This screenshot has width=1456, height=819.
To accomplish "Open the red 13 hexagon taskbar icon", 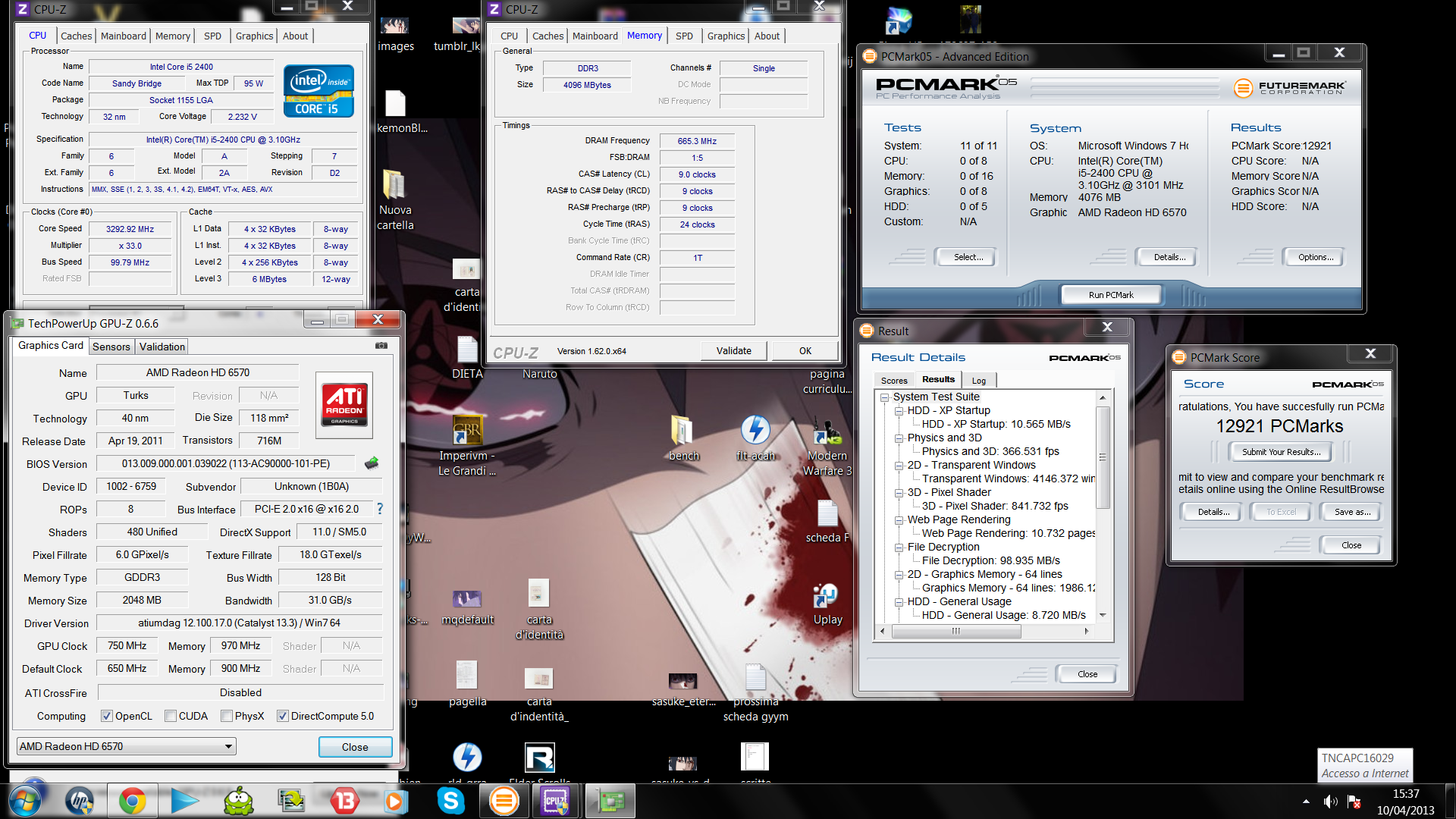I will [344, 801].
